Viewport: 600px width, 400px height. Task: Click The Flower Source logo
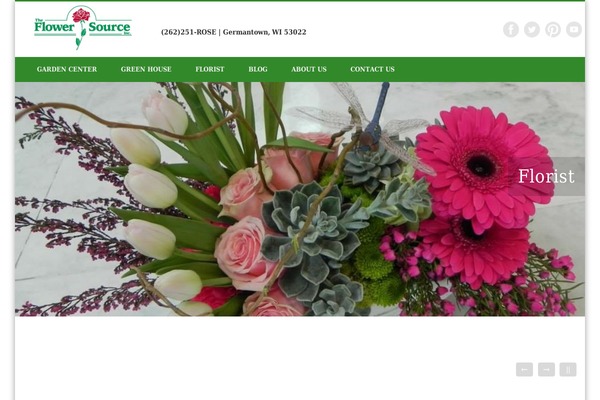[x=83, y=28]
